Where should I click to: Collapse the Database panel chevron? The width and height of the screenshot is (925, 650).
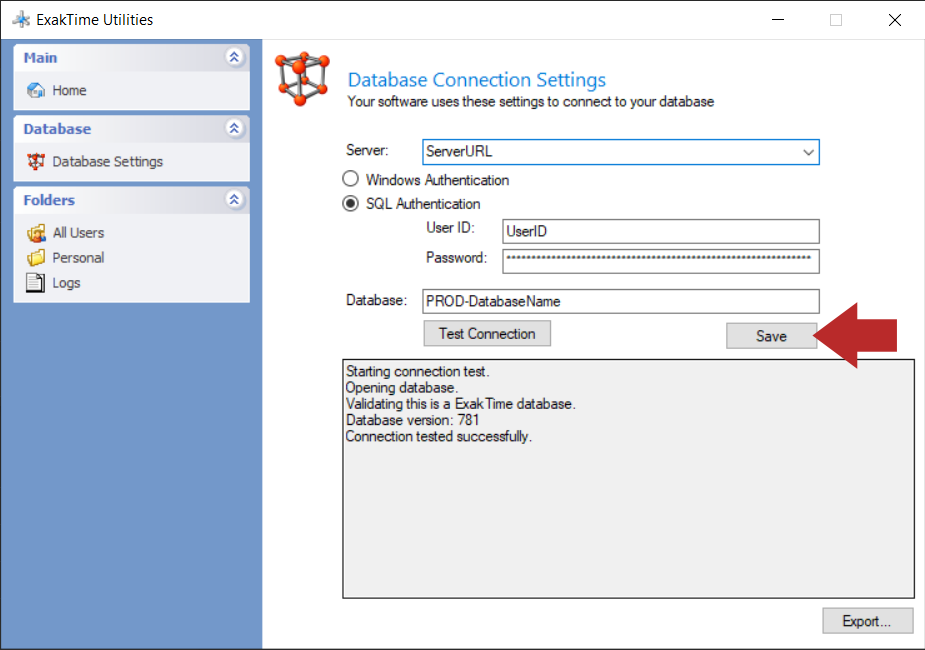click(234, 128)
